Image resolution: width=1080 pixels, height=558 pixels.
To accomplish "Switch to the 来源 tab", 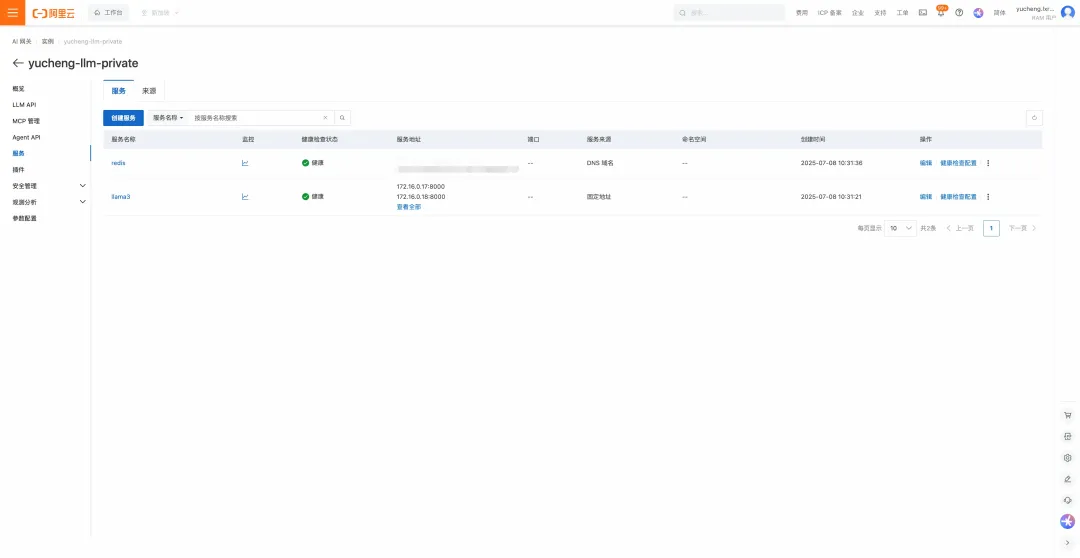I will pos(149,91).
